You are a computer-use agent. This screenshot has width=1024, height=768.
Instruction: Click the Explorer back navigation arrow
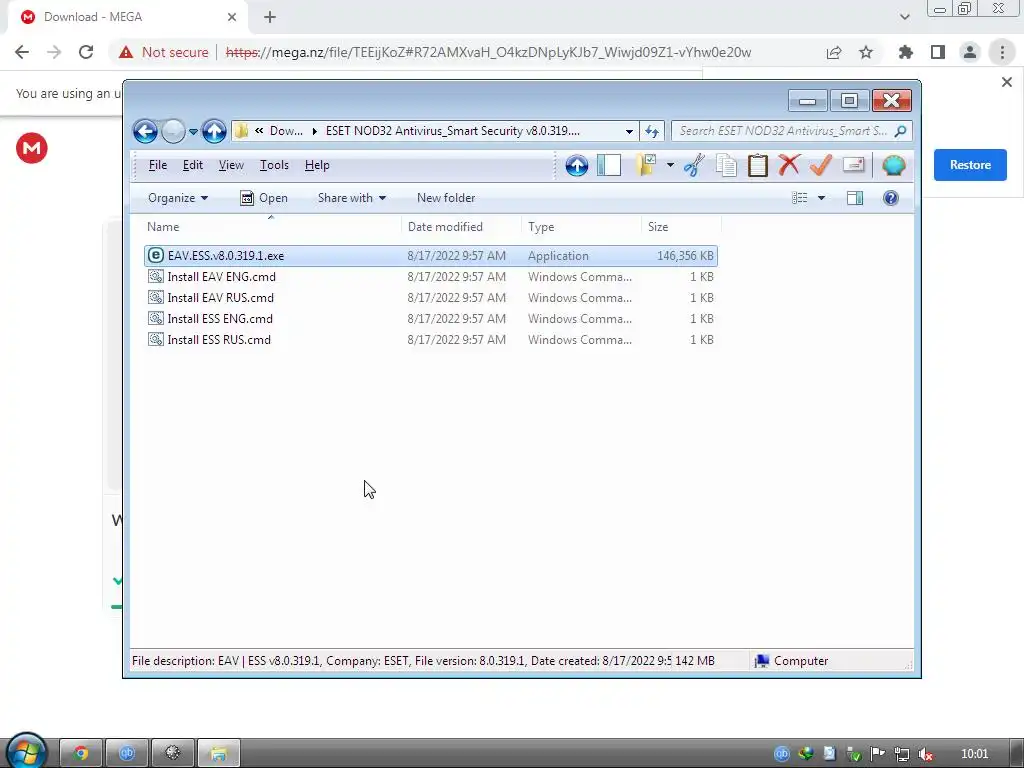point(145,131)
